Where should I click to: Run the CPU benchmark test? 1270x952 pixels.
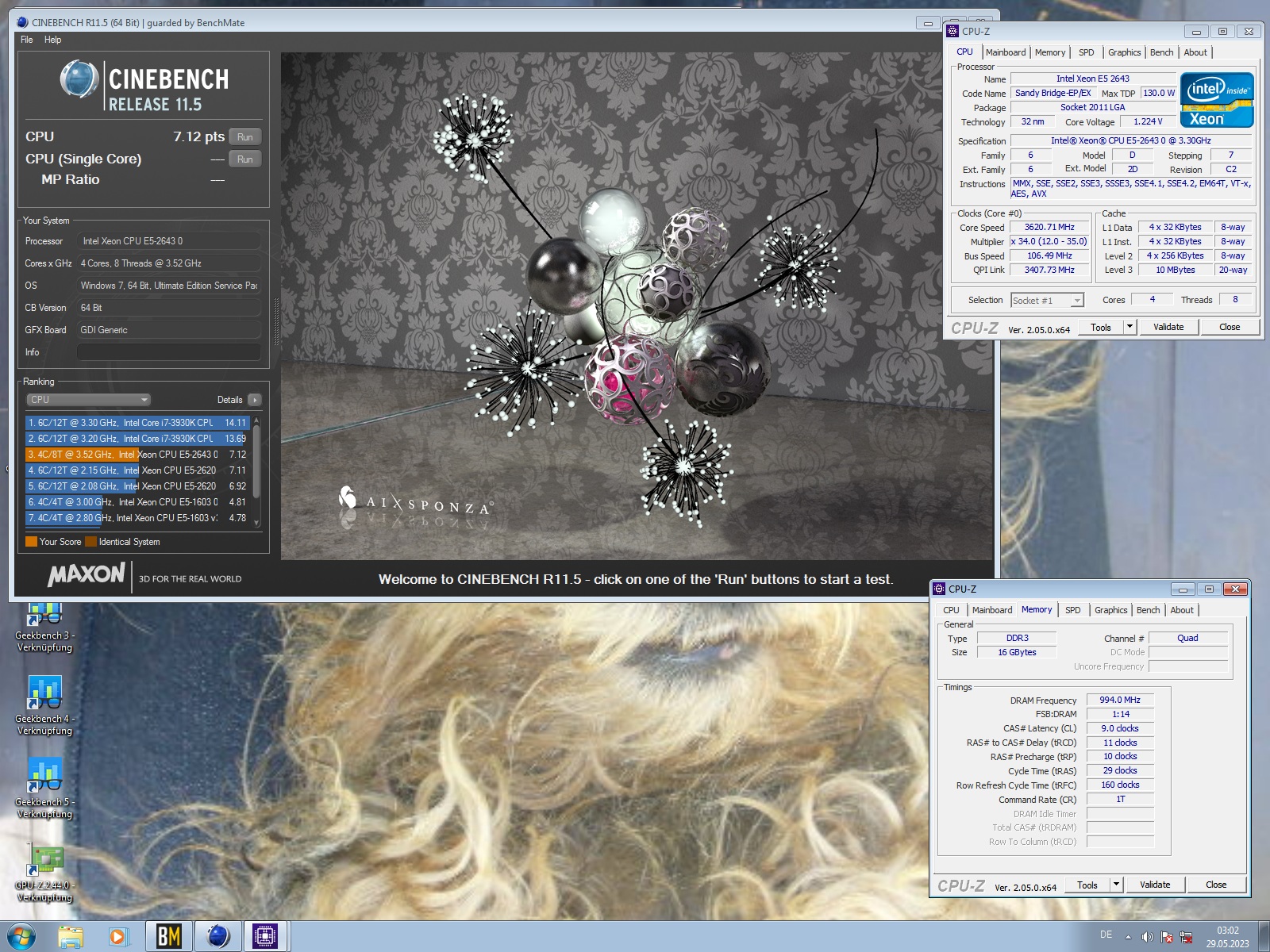point(245,136)
